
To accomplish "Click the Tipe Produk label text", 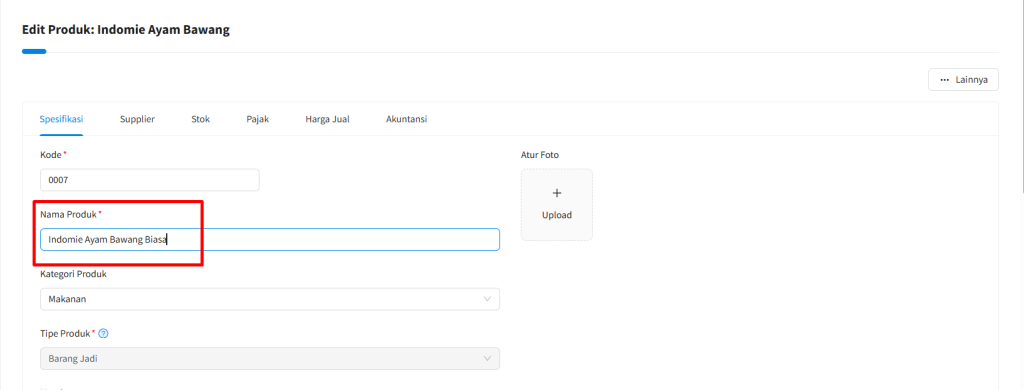I will pyautogui.click(x=65, y=333).
